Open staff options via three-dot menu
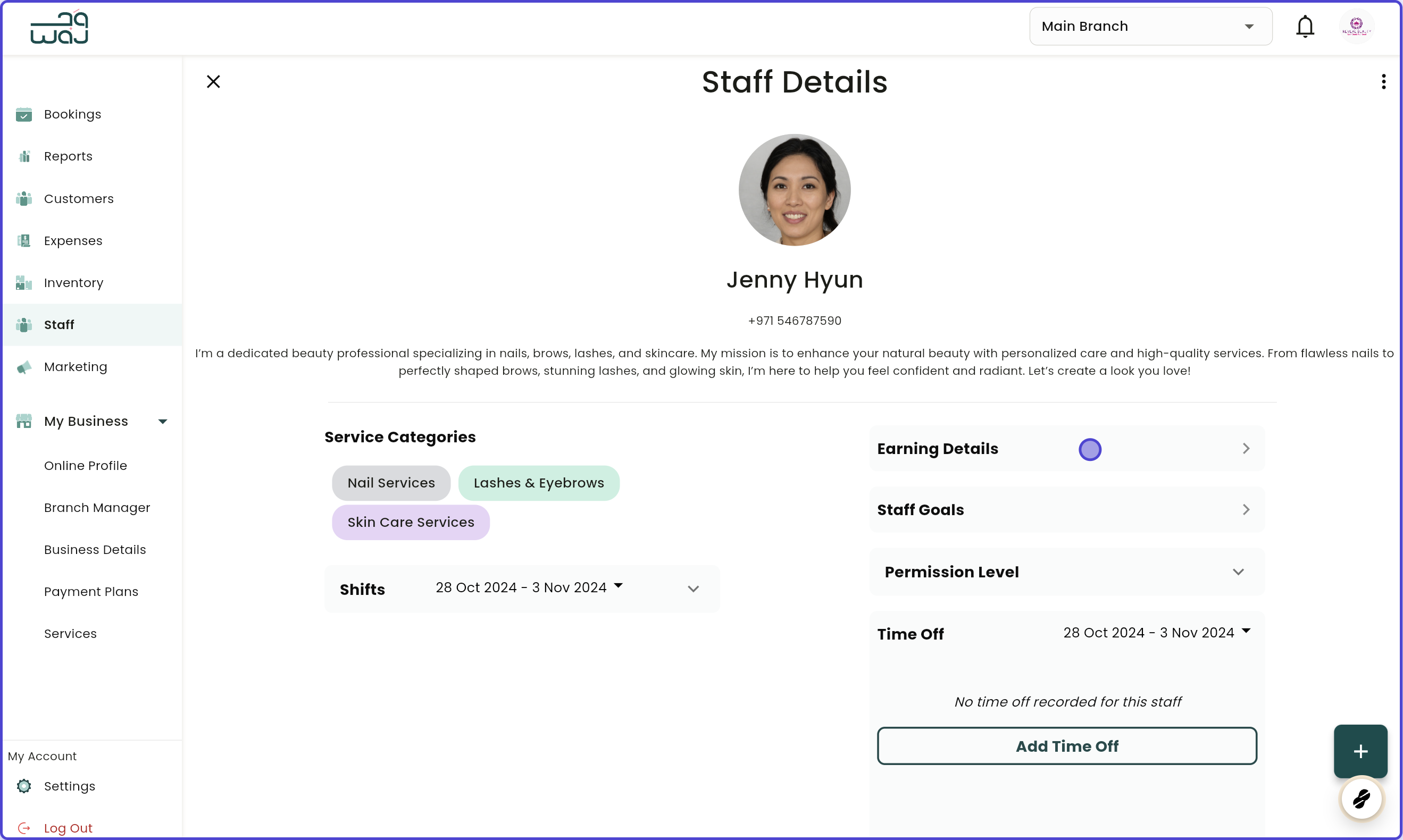Viewport: 1403px width, 840px height. (x=1383, y=81)
